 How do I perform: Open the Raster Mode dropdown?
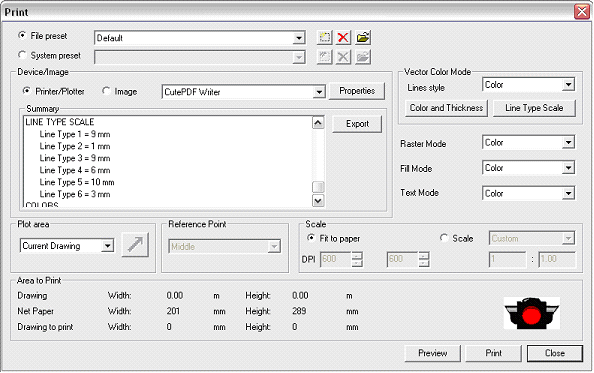(x=568, y=143)
